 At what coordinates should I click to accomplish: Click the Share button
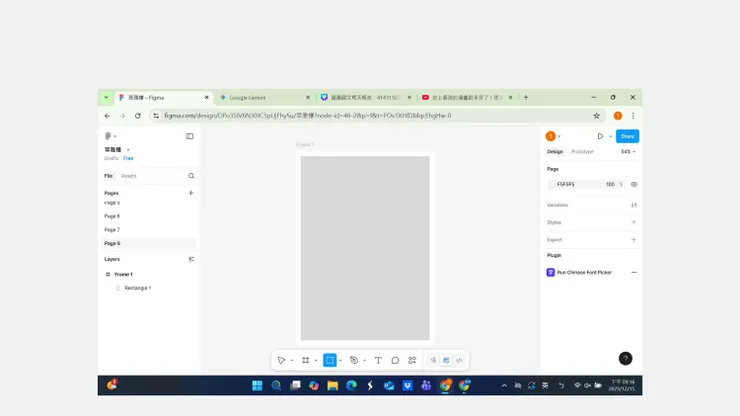pos(627,136)
